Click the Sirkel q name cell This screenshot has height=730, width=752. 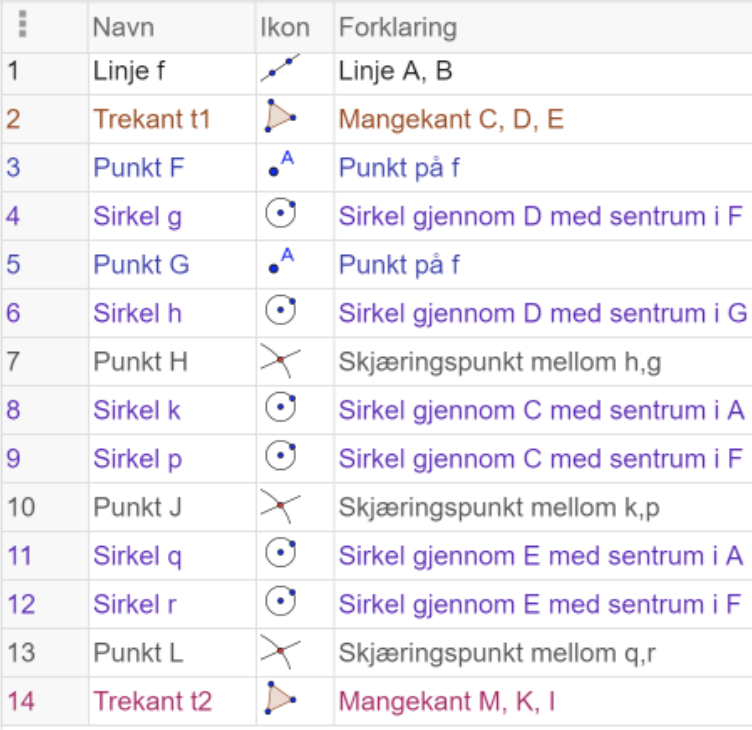(x=138, y=555)
